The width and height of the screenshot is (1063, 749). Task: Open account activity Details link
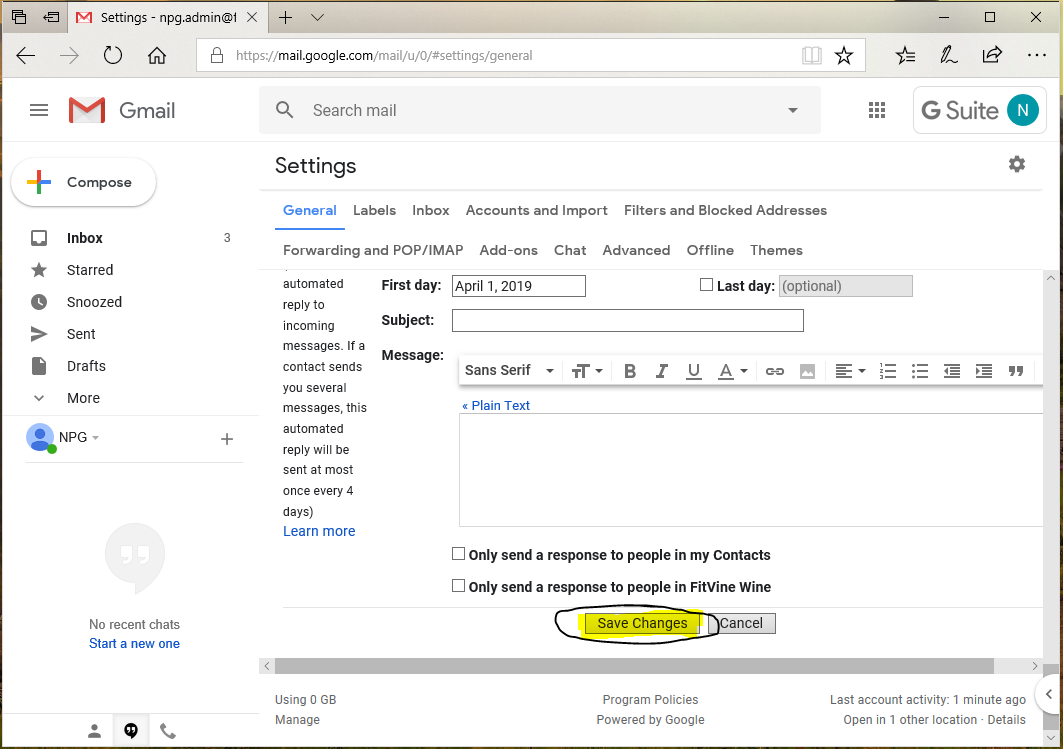tap(1006, 720)
